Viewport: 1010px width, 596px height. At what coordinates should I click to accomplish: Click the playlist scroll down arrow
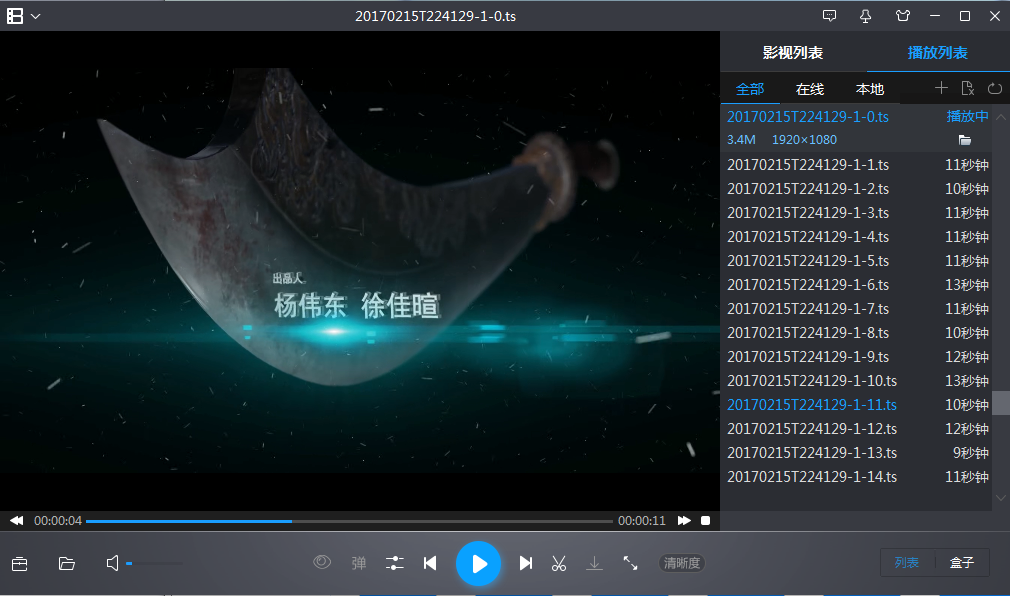(1000, 497)
